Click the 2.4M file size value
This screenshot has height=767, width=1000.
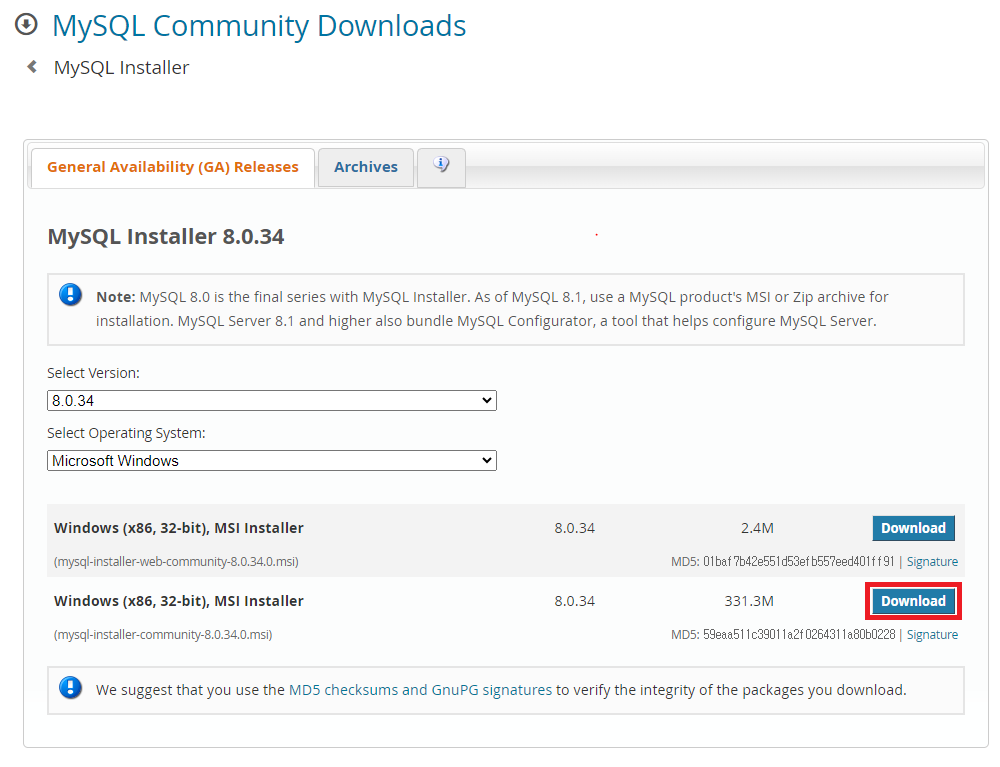[757, 528]
